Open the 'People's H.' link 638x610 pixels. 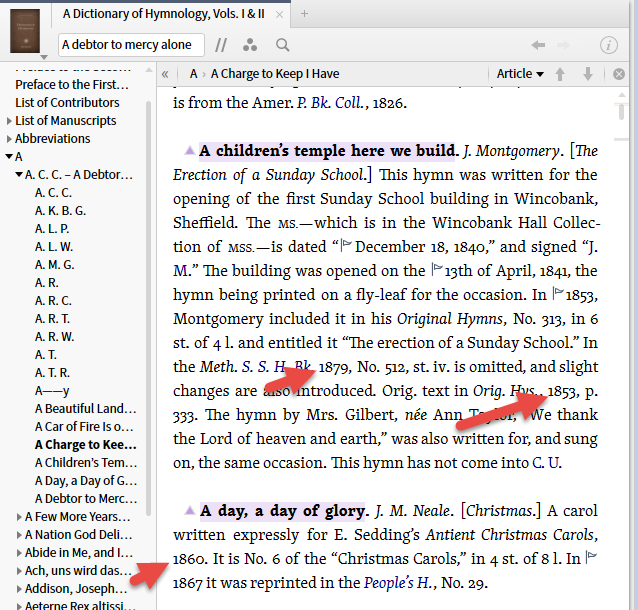[x=398, y=583]
